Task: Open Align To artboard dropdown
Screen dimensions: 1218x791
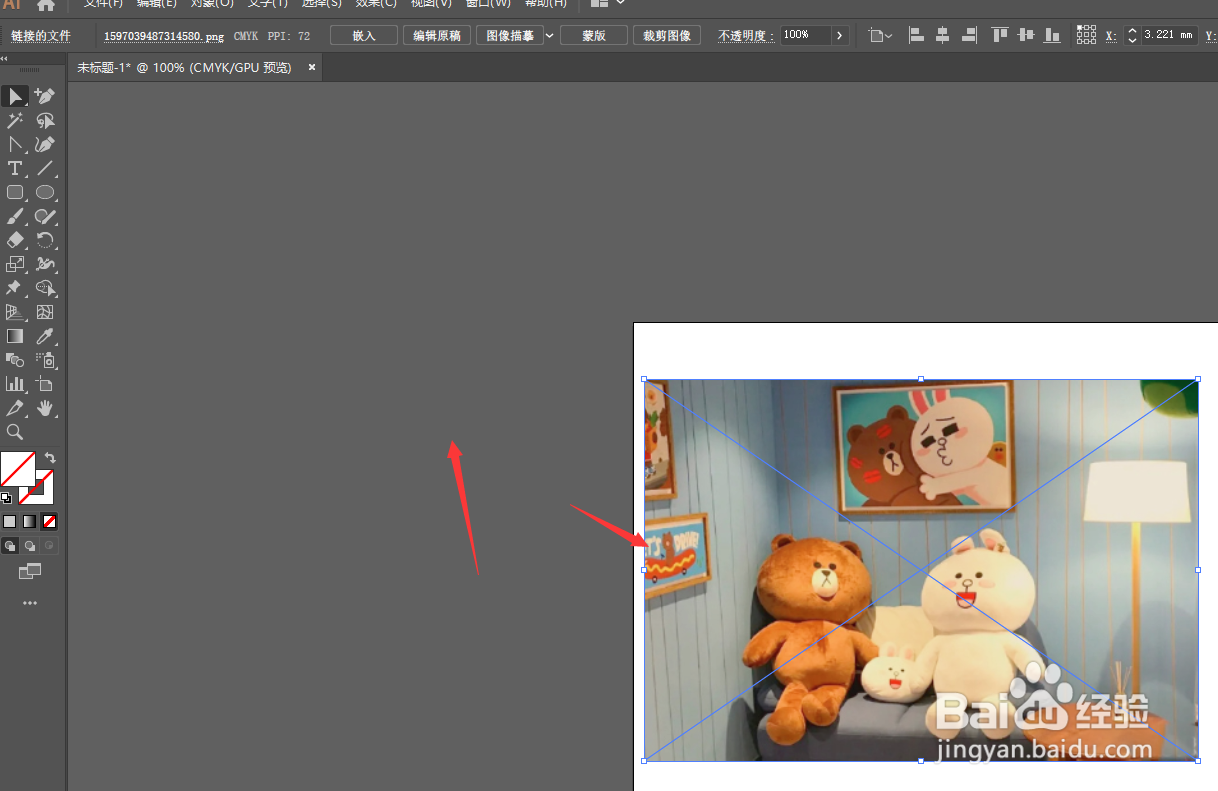Action: point(880,35)
